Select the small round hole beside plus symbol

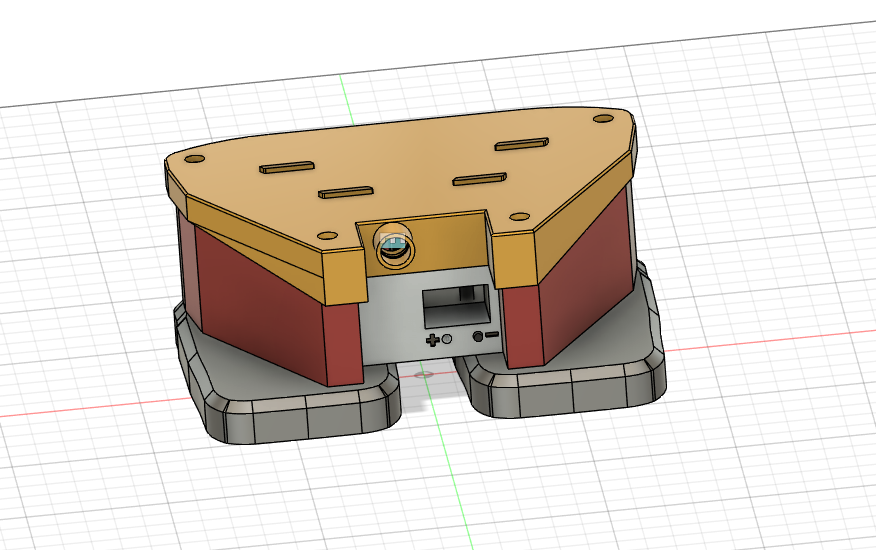coord(447,340)
